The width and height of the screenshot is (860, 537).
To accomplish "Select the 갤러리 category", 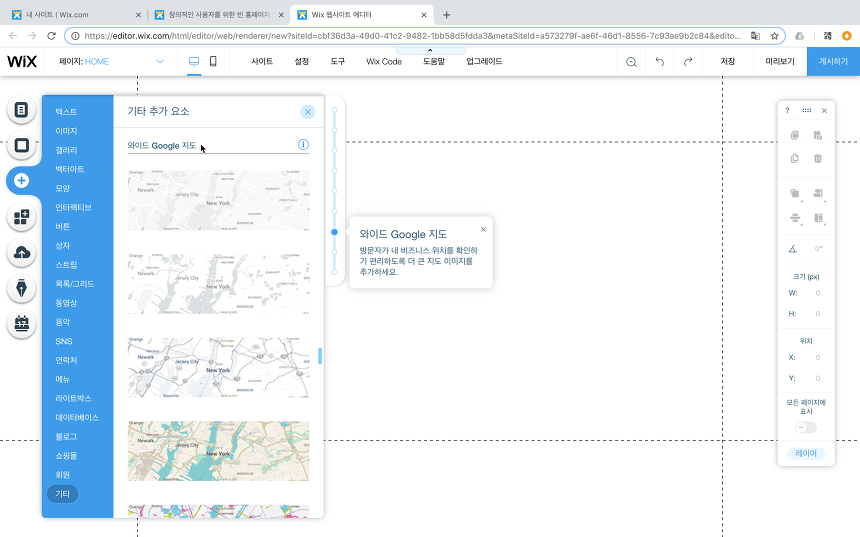I will point(66,150).
